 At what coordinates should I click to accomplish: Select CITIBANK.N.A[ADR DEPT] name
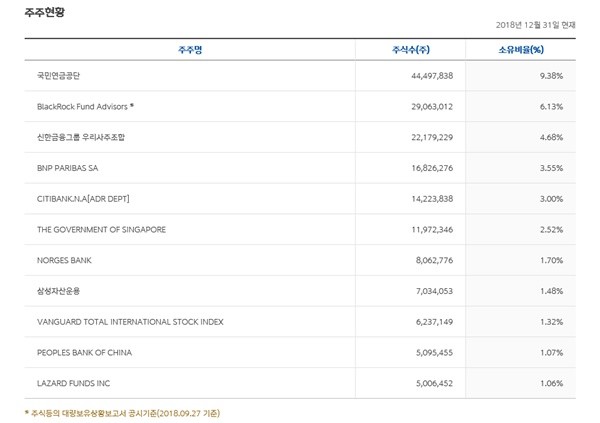click(83, 199)
